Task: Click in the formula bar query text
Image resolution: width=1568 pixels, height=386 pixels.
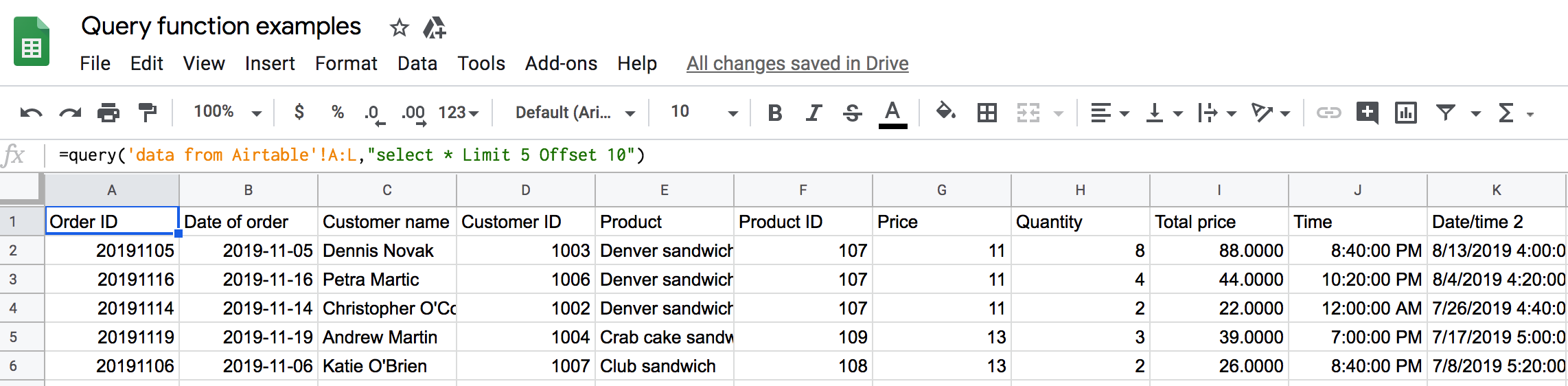Action: coord(351,155)
